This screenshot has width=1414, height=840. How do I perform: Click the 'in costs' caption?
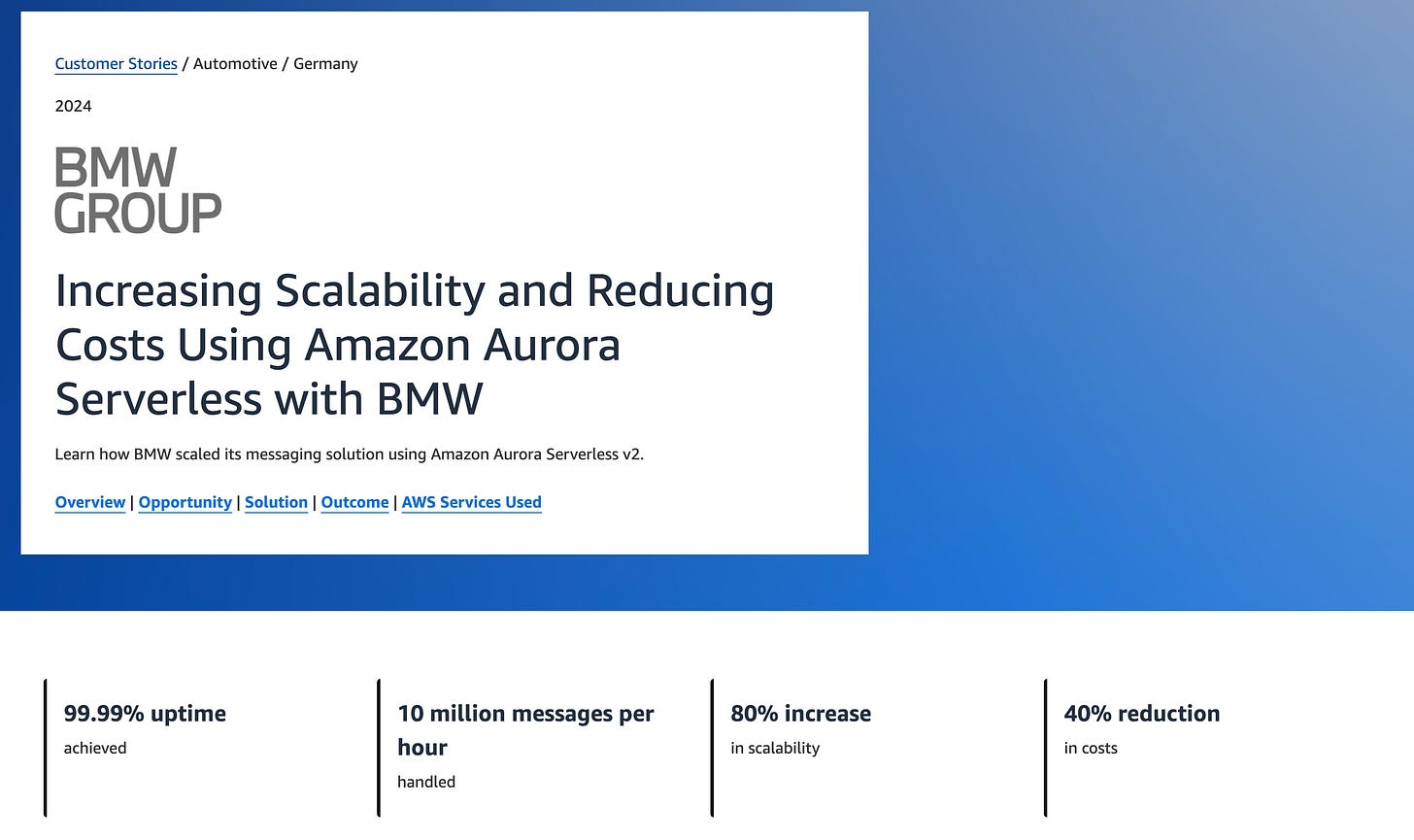pyautogui.click(x=1091, y=748)
